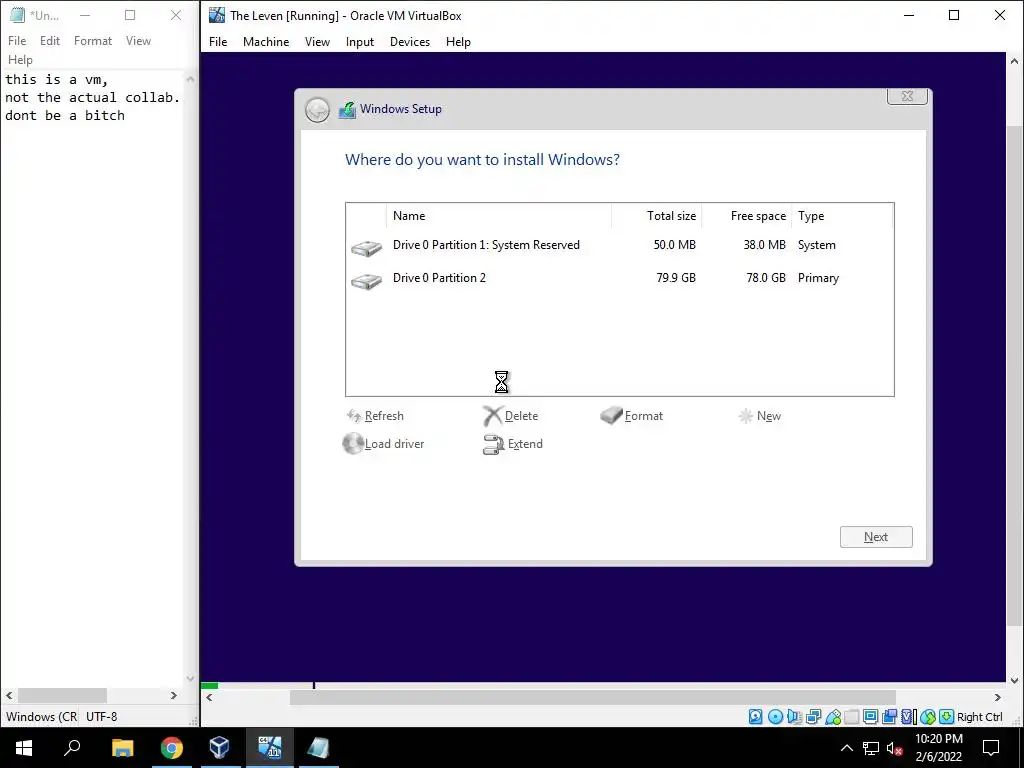Click the VirtualBox display indicator icon
The width and height of the screenshot is (1024, 768).
(870, 716)
